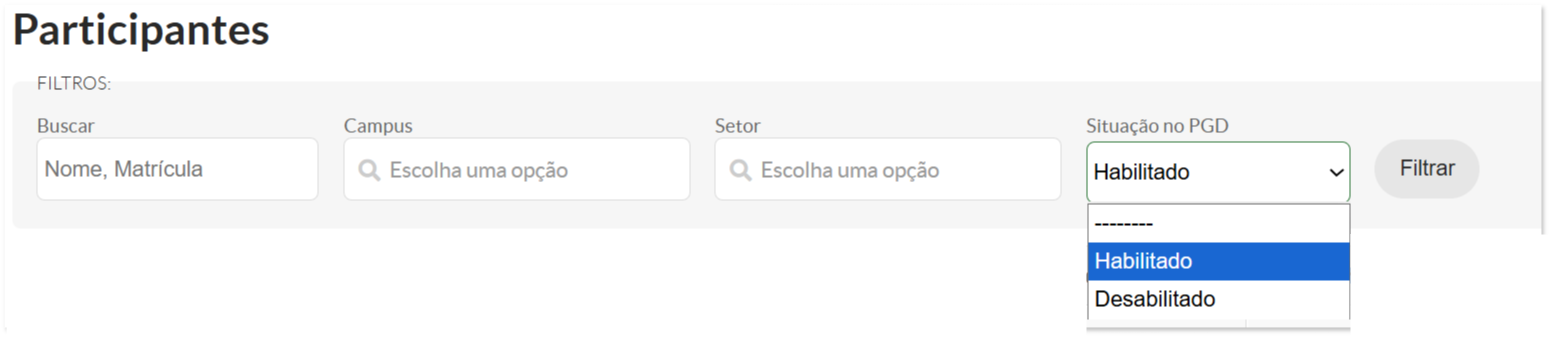Click the Participantes page heading
This screenshot has width=1550, height=364.
[x=141, y=31]
